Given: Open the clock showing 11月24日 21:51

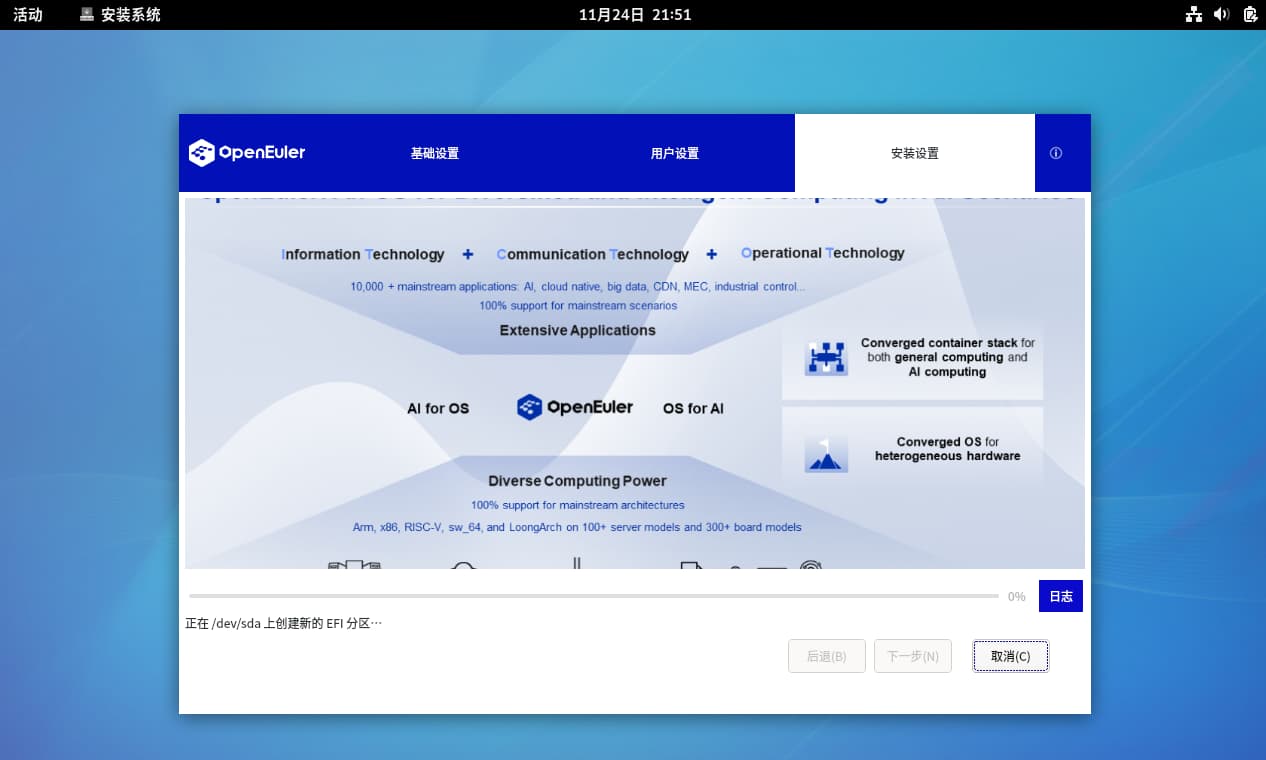Looking at the screenshot, I should pyautogui.click(x=635, y=15).
